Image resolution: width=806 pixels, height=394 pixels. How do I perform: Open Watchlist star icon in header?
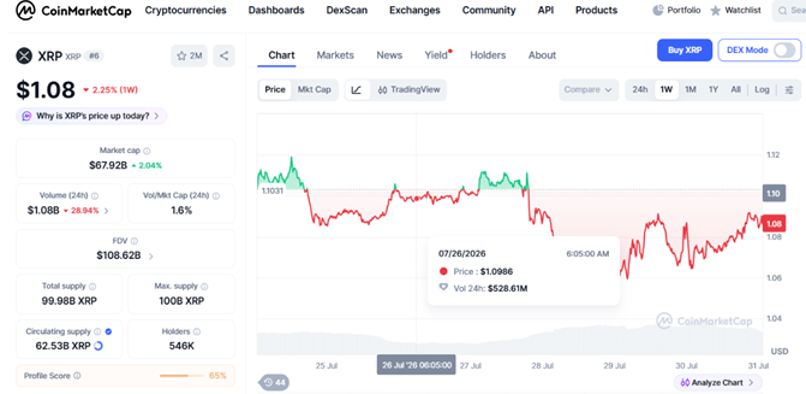click(x=716, y=10)
